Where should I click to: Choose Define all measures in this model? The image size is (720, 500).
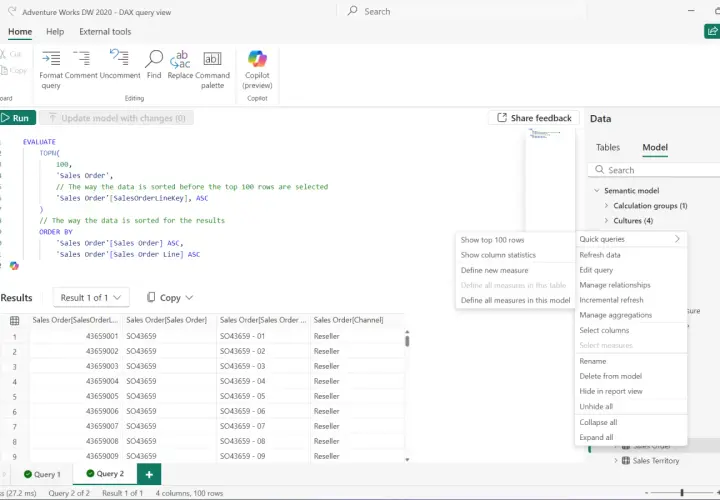[x=515, y=300]
